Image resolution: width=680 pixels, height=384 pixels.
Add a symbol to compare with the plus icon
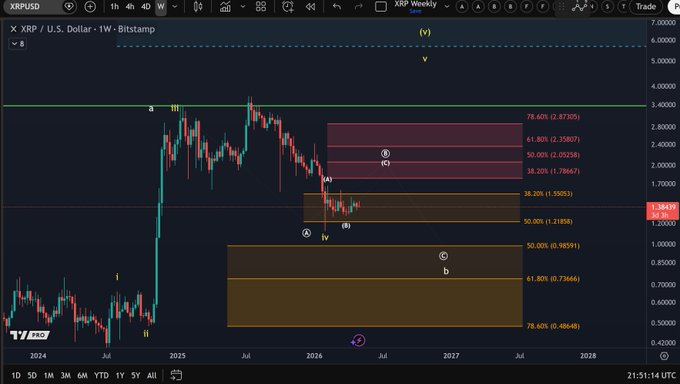(x=90, y=7)
